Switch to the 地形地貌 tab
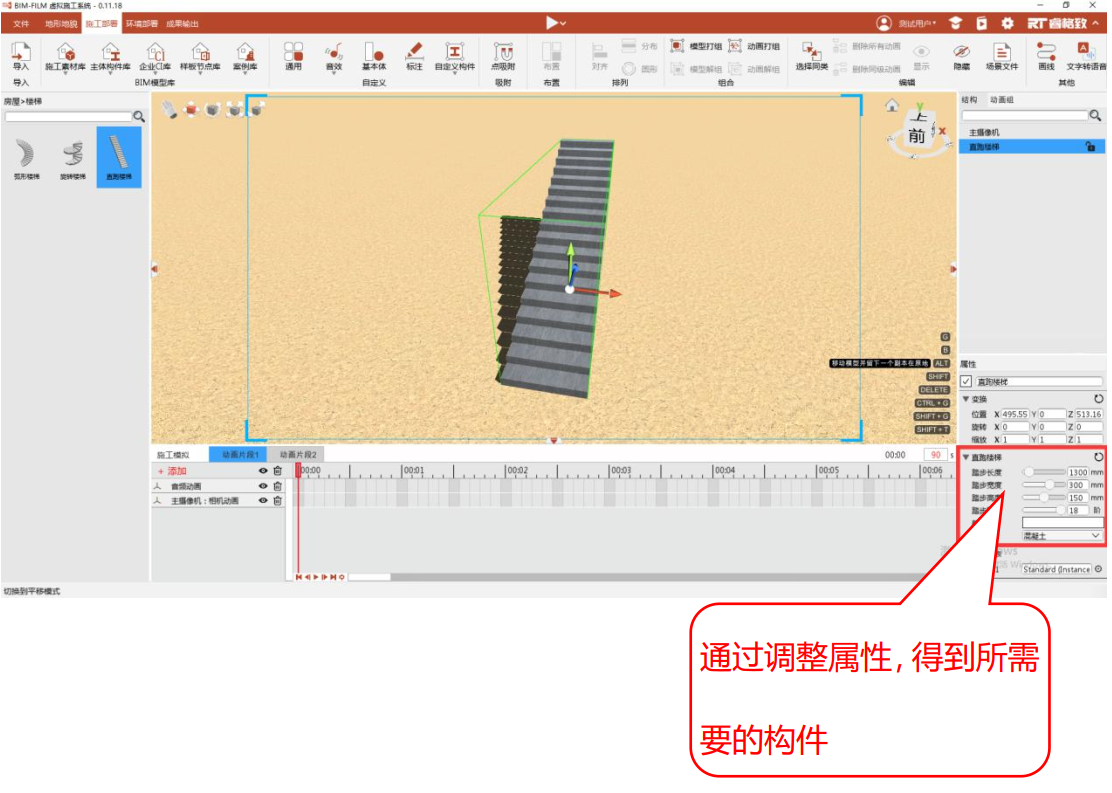1112x793 pixels. (x=60, y=24)
